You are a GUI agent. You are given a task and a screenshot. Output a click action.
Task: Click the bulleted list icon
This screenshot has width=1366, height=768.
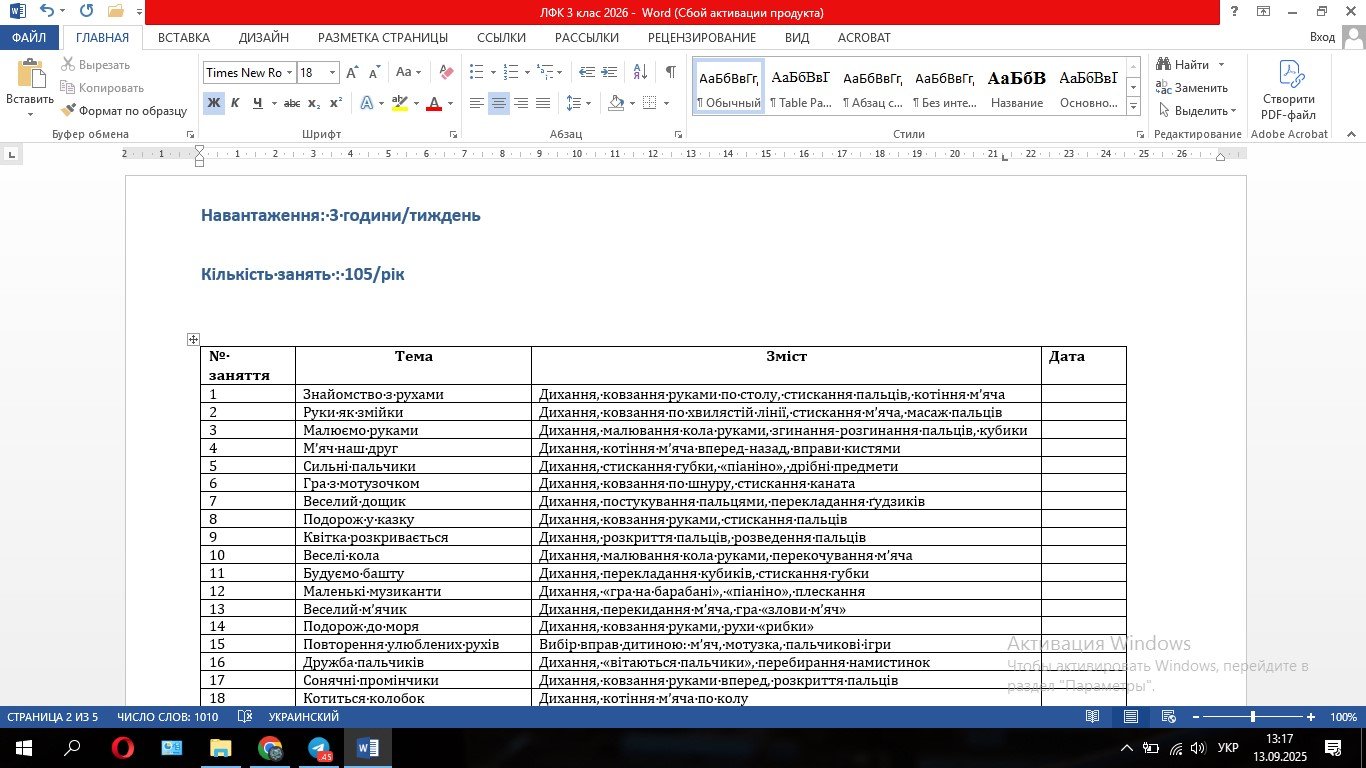tap(476, 72)
